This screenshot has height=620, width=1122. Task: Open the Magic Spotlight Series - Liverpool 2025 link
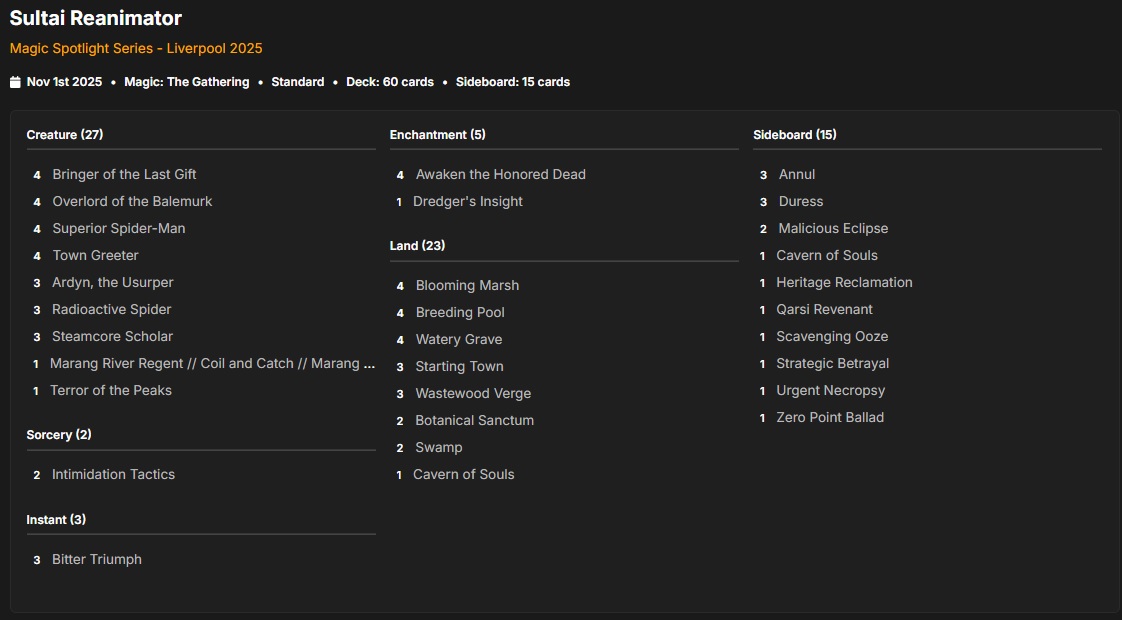click(136, 48)
